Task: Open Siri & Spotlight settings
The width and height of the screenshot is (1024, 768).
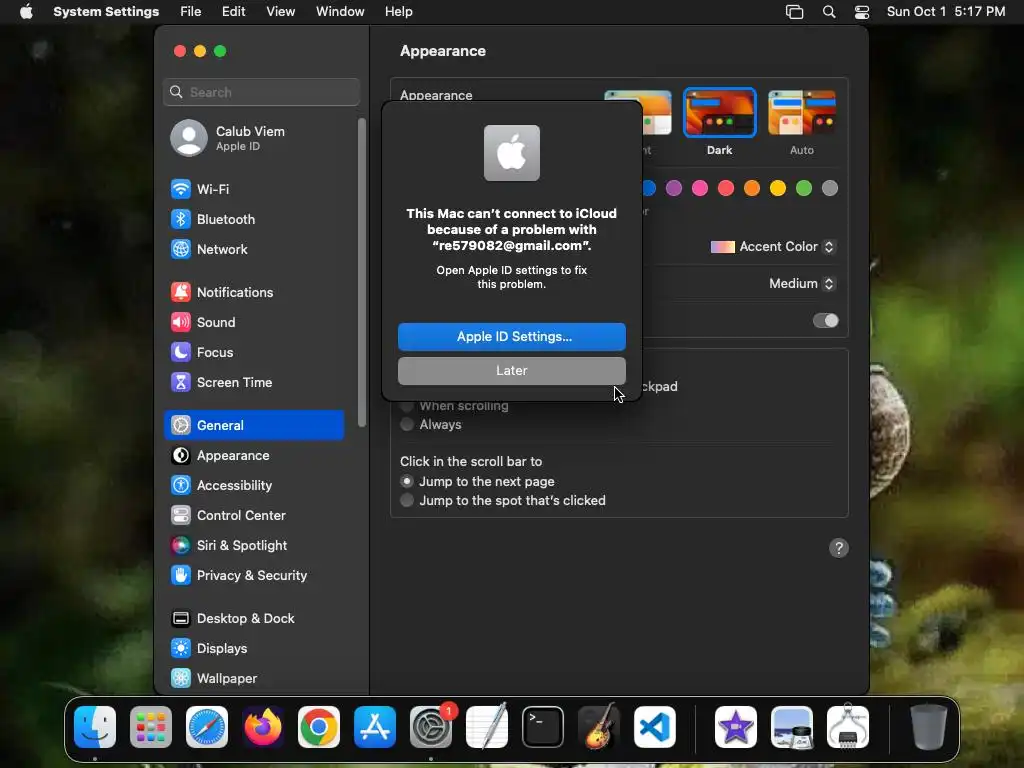Action: (253, 546)
